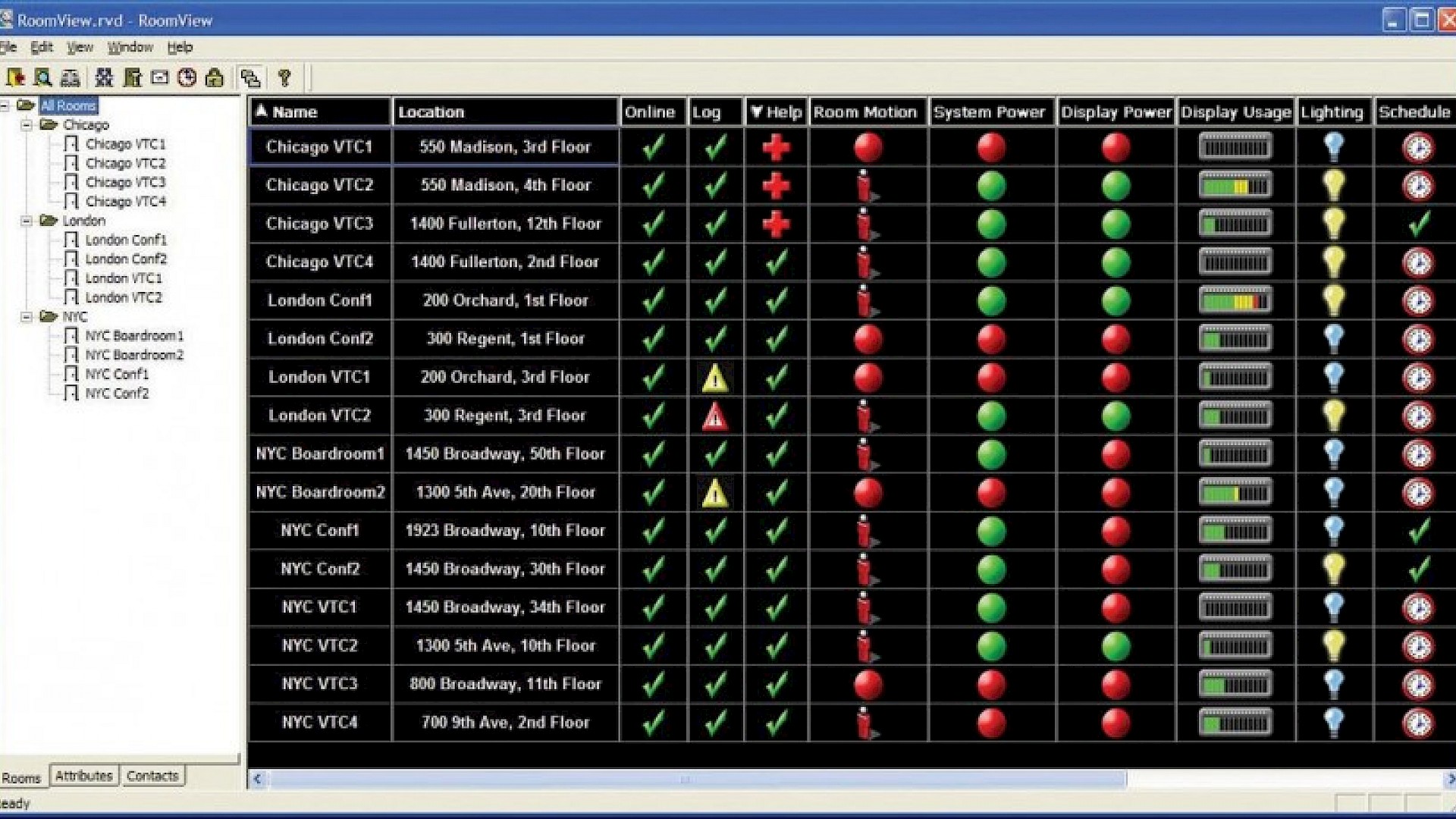
Task: Toggle Display Power indicator for NYC VTC2
Action: [1116, 646]
